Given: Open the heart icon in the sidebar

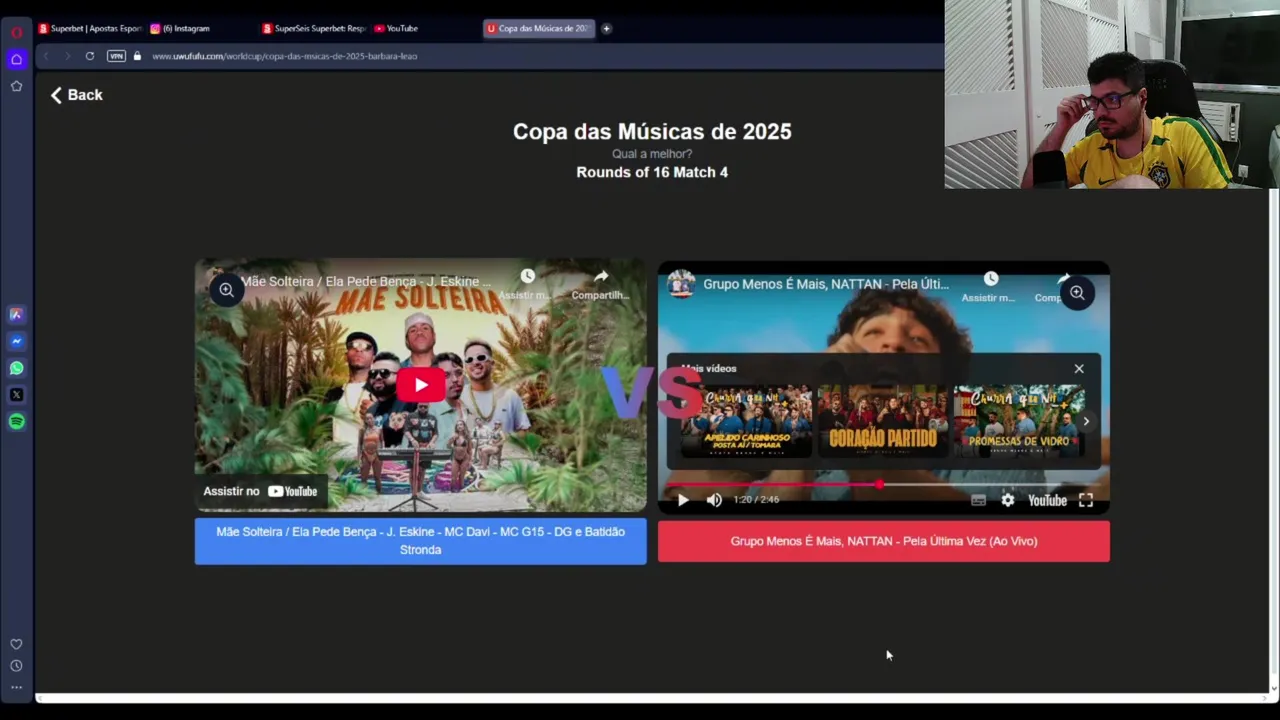Looking at the screenshot, I should point(16,644).
